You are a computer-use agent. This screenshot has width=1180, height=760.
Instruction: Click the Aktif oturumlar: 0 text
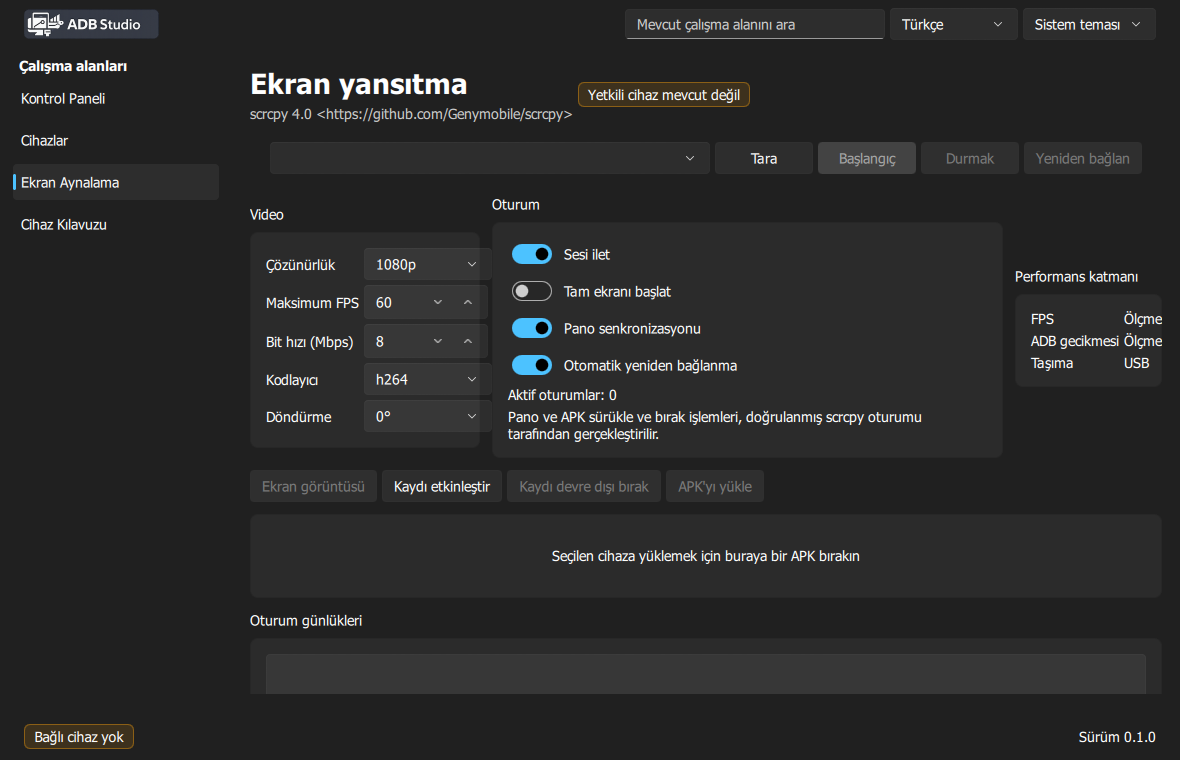coord(562,395)
